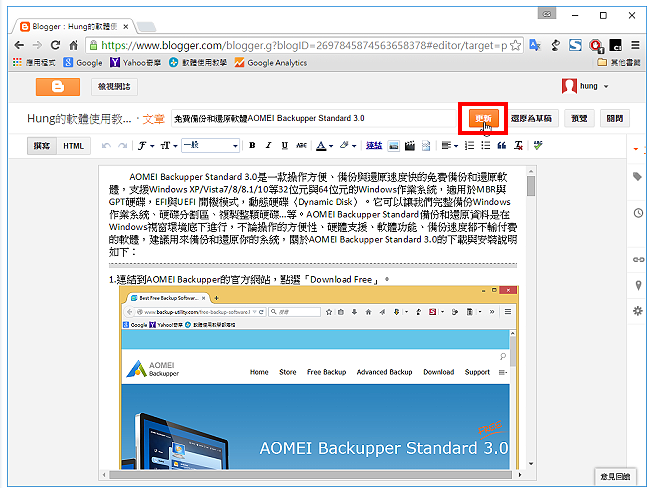
Task: Click the Revert to draft button
Action: pyautogui.click(x=531, y=118)
